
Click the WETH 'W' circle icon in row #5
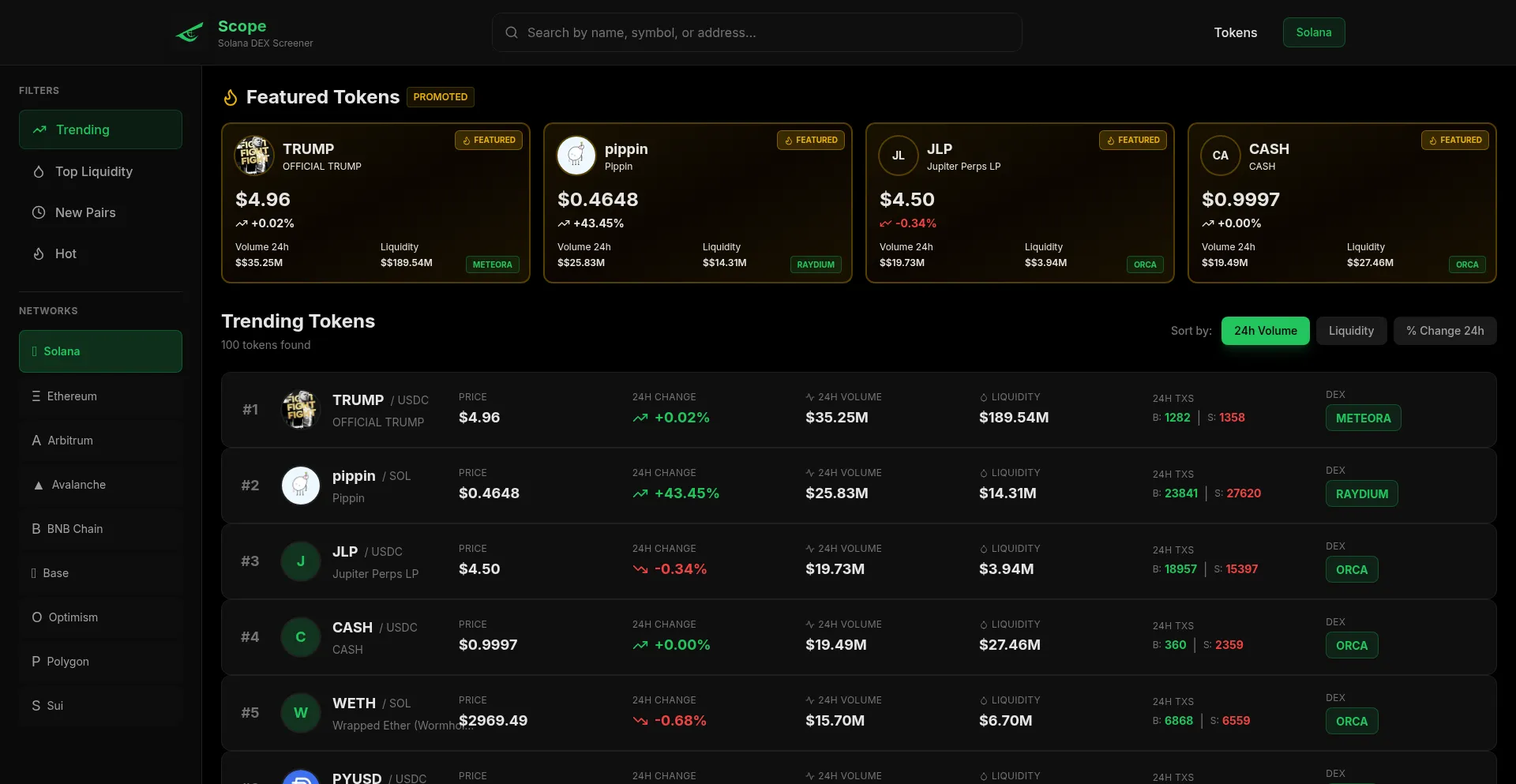pos(300,713)
